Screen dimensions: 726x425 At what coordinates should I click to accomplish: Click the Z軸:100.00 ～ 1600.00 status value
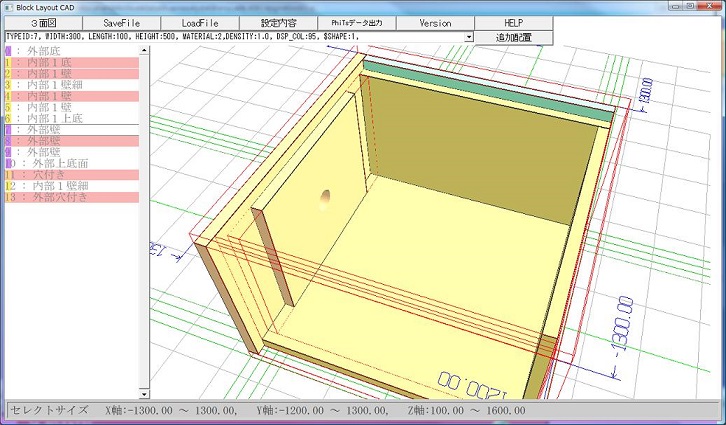[467, 410]
